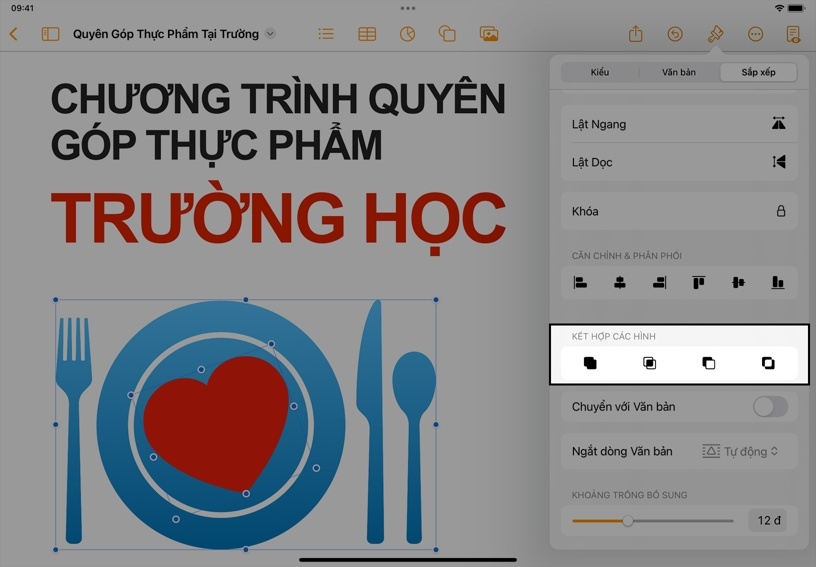The image size is (816, 567).
Task: Switch to the 'Kiểu' tab
Action: pyautogui.click(x=600, y=72)
